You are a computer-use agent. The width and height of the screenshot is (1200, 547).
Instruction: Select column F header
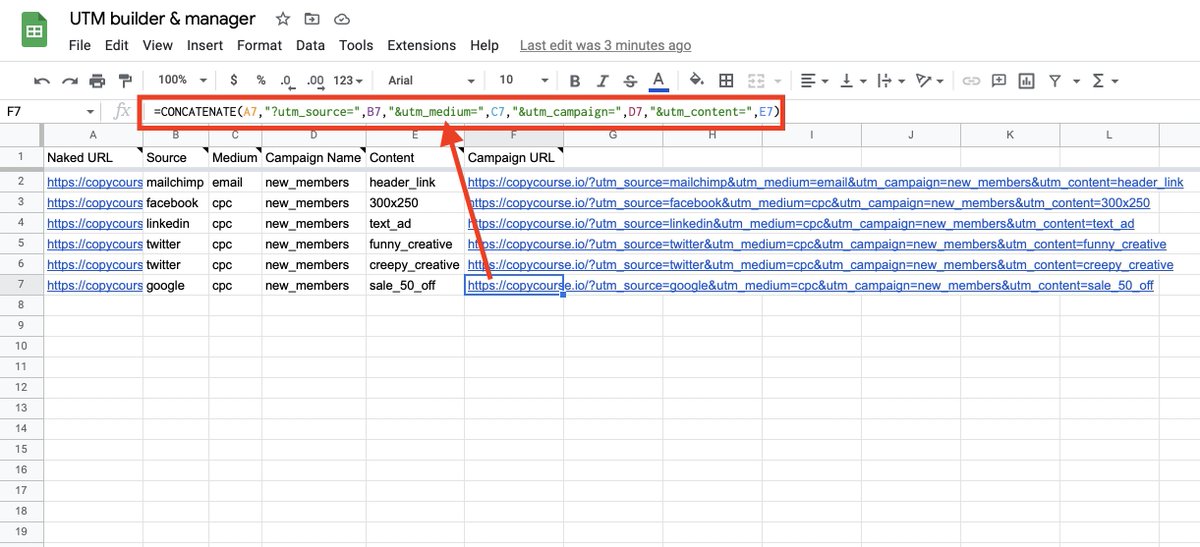click(x=514, y=134)
